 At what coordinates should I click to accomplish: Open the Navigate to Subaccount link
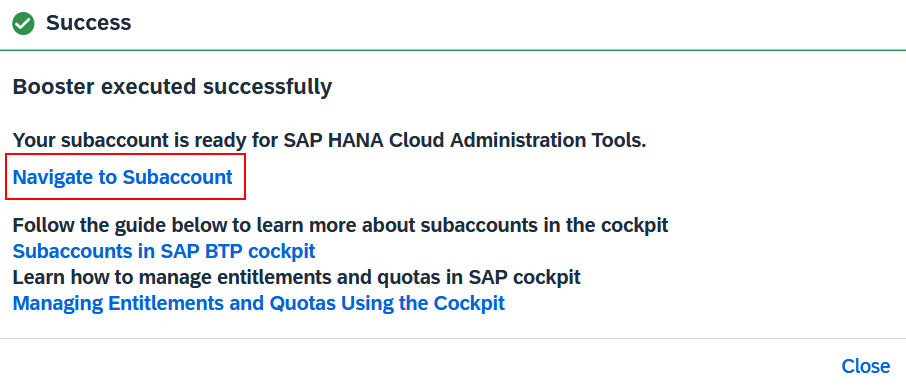coord(122,177)
